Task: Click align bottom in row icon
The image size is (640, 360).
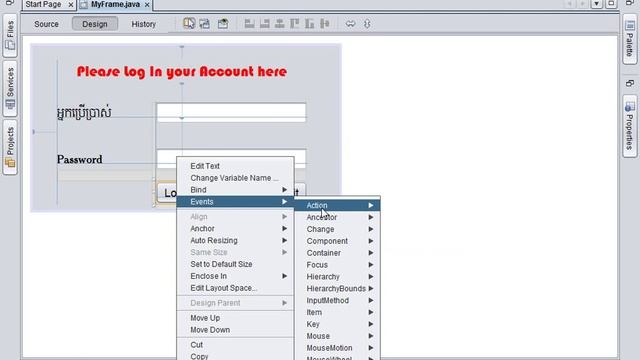Action: (x=310, y=24)
